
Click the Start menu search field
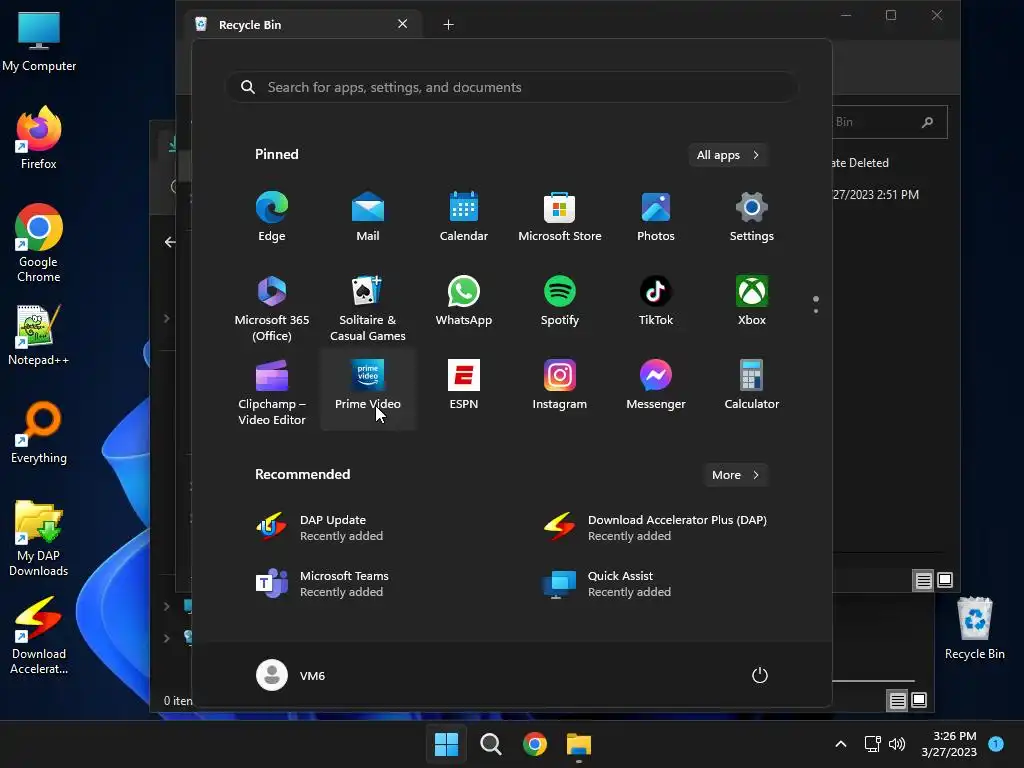point(511,87)
